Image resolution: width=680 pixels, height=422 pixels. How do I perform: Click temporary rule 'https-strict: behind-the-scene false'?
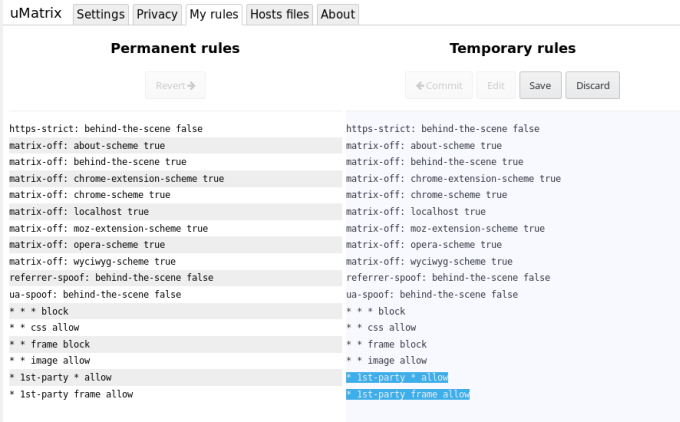pos(443,129)
